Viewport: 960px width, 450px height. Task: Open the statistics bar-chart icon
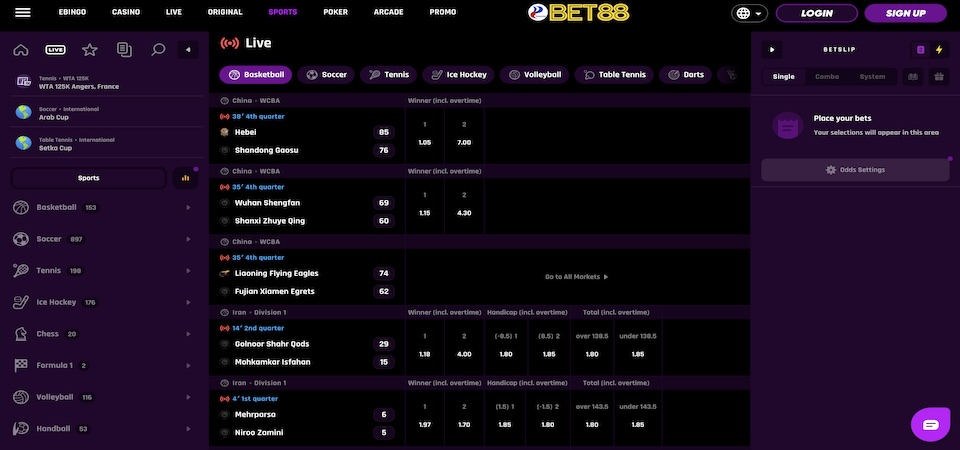coord(186,178)
